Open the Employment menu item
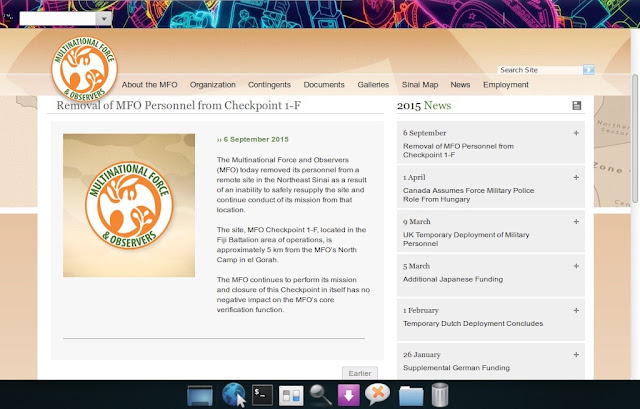The height and width of the screenshot is (409, 640). click(x=506, y=85)
